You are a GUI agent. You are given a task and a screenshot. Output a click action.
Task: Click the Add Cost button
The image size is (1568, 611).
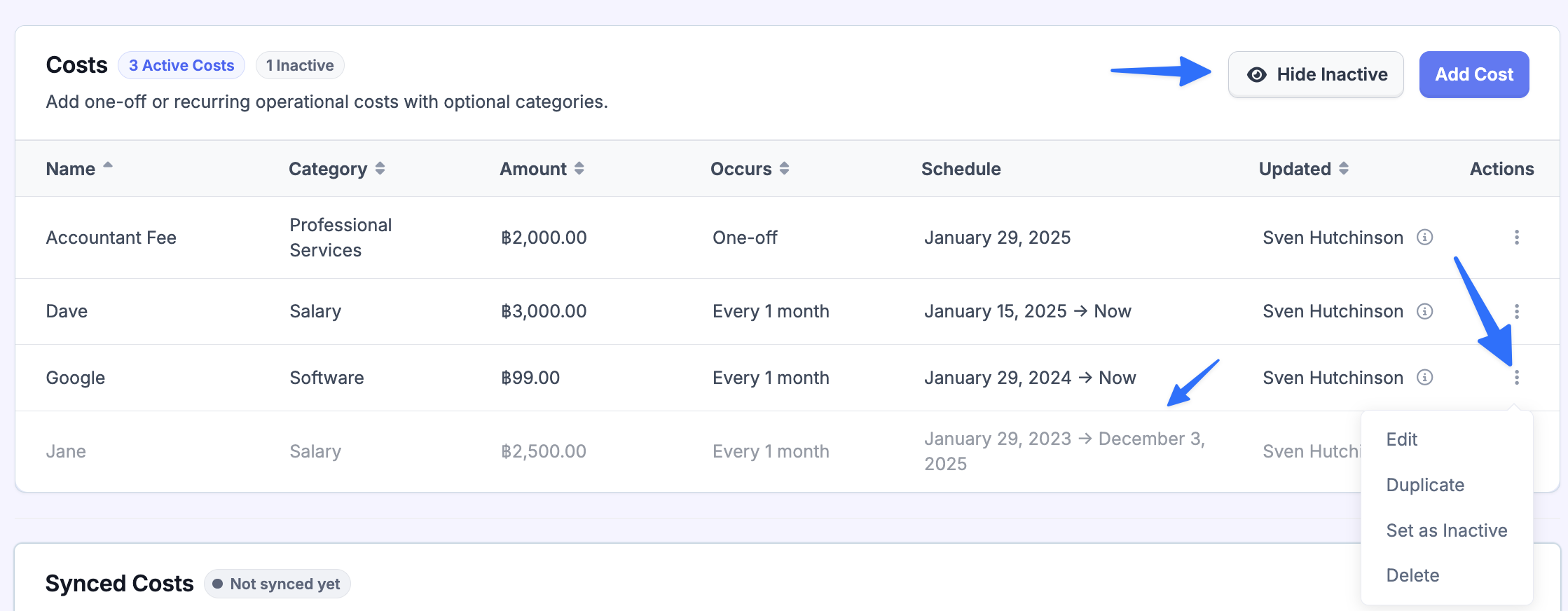(1474, 74)
